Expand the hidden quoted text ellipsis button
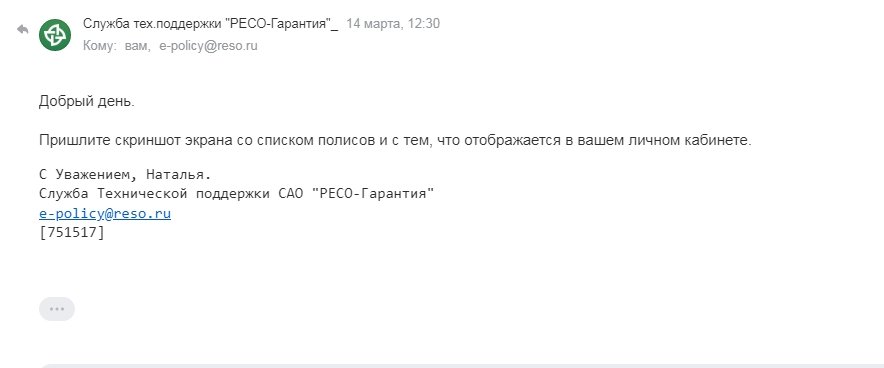 56,309
